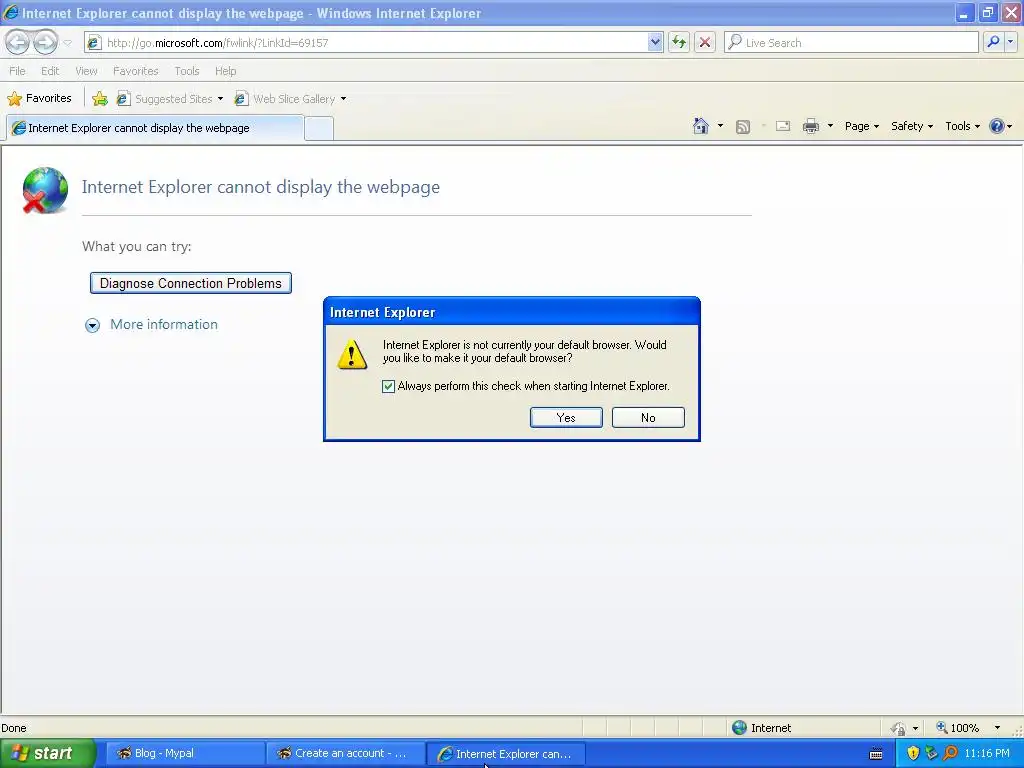
Task: Open the zoom level dropdown arrow
Action: point(997,728)
